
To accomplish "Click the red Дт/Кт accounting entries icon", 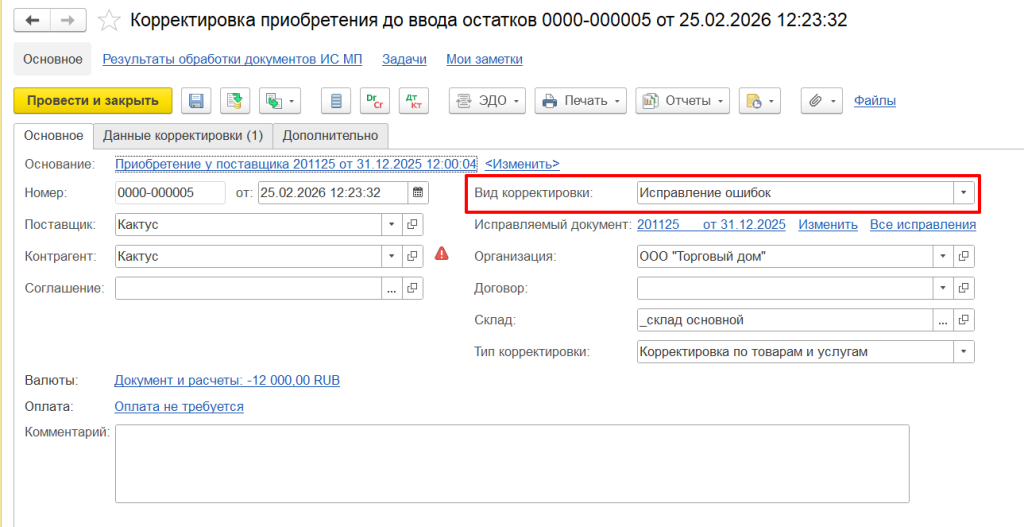I will pyautogui.click(x=413, y=101).
